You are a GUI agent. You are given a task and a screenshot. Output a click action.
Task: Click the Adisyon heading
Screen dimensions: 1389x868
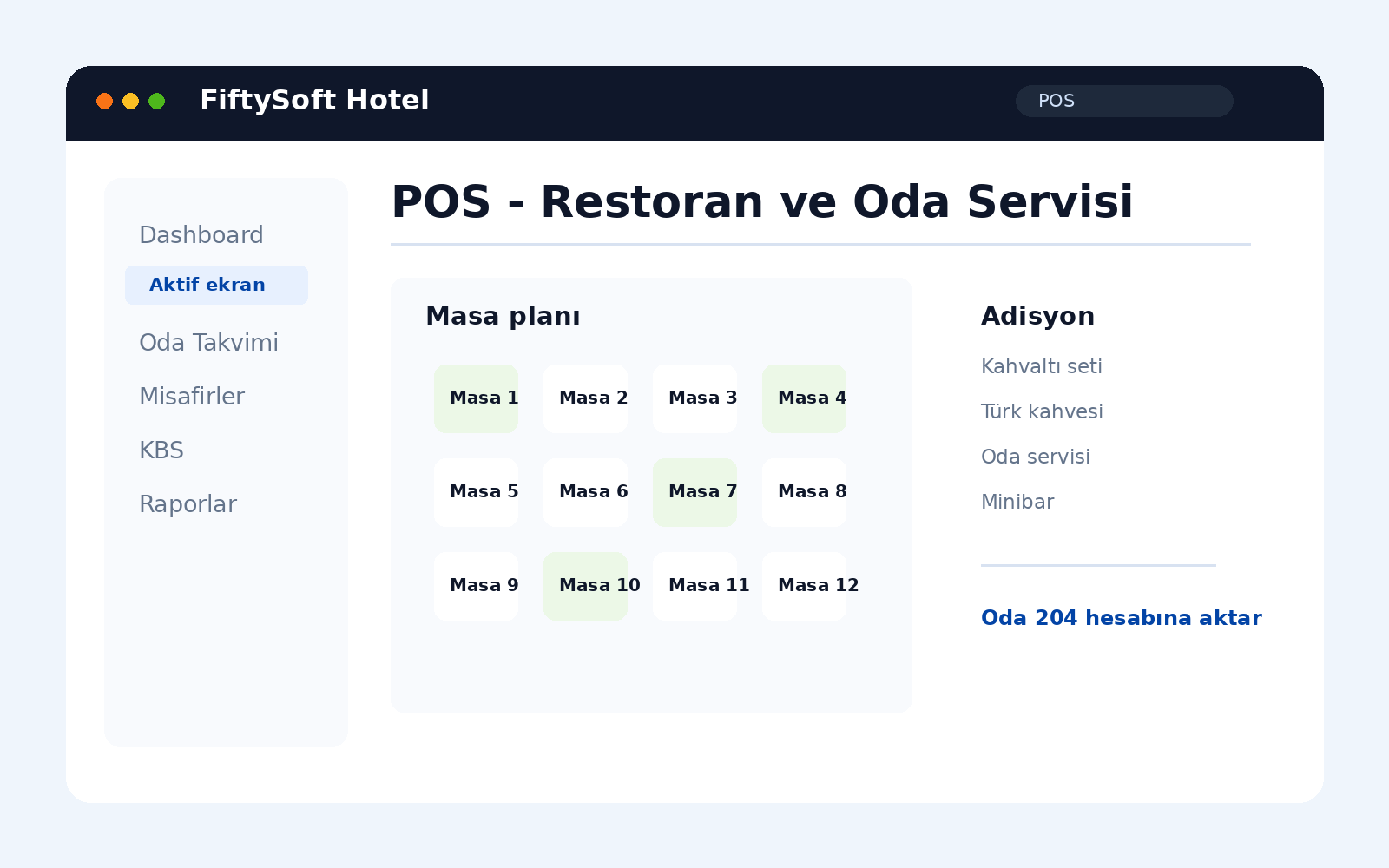click(x=1037, y=316)
